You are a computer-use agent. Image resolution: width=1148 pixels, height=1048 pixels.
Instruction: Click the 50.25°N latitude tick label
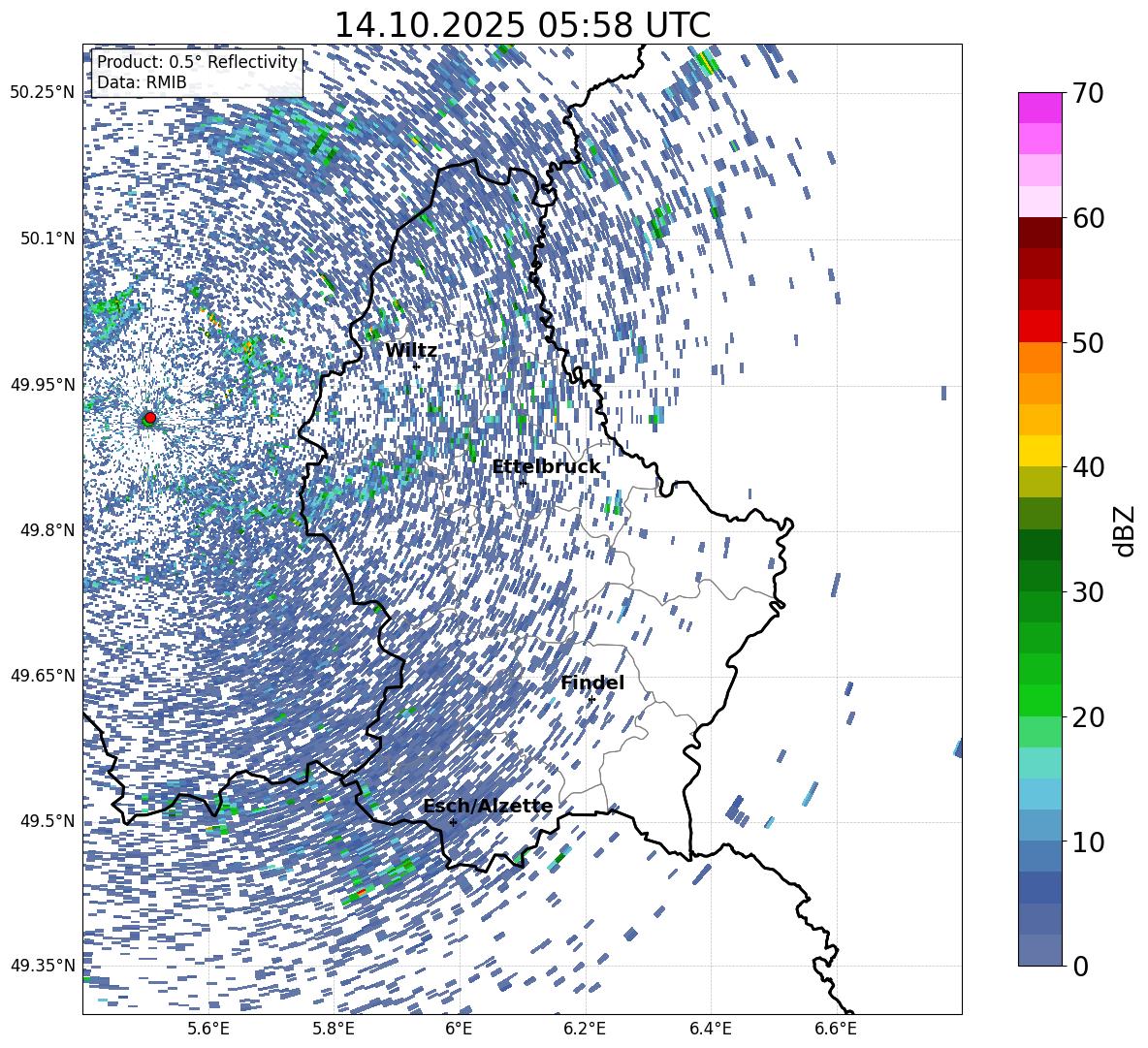tap(44, 93)
